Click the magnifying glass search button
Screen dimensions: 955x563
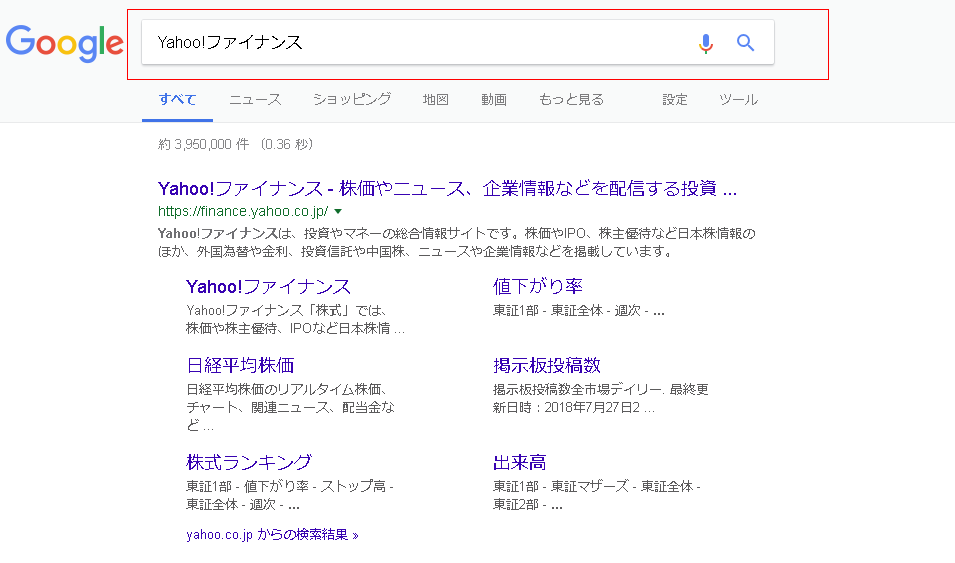pos(745,43)
